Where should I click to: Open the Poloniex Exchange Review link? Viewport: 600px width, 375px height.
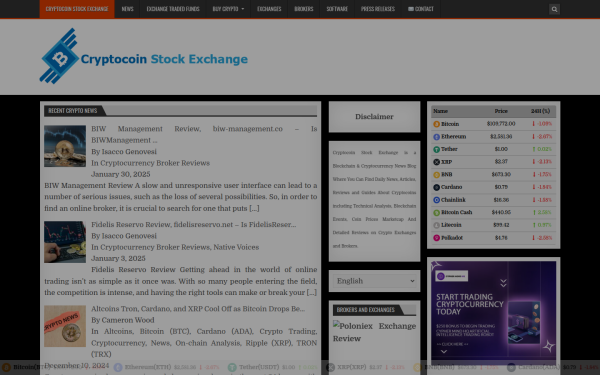tap(374, 332)
